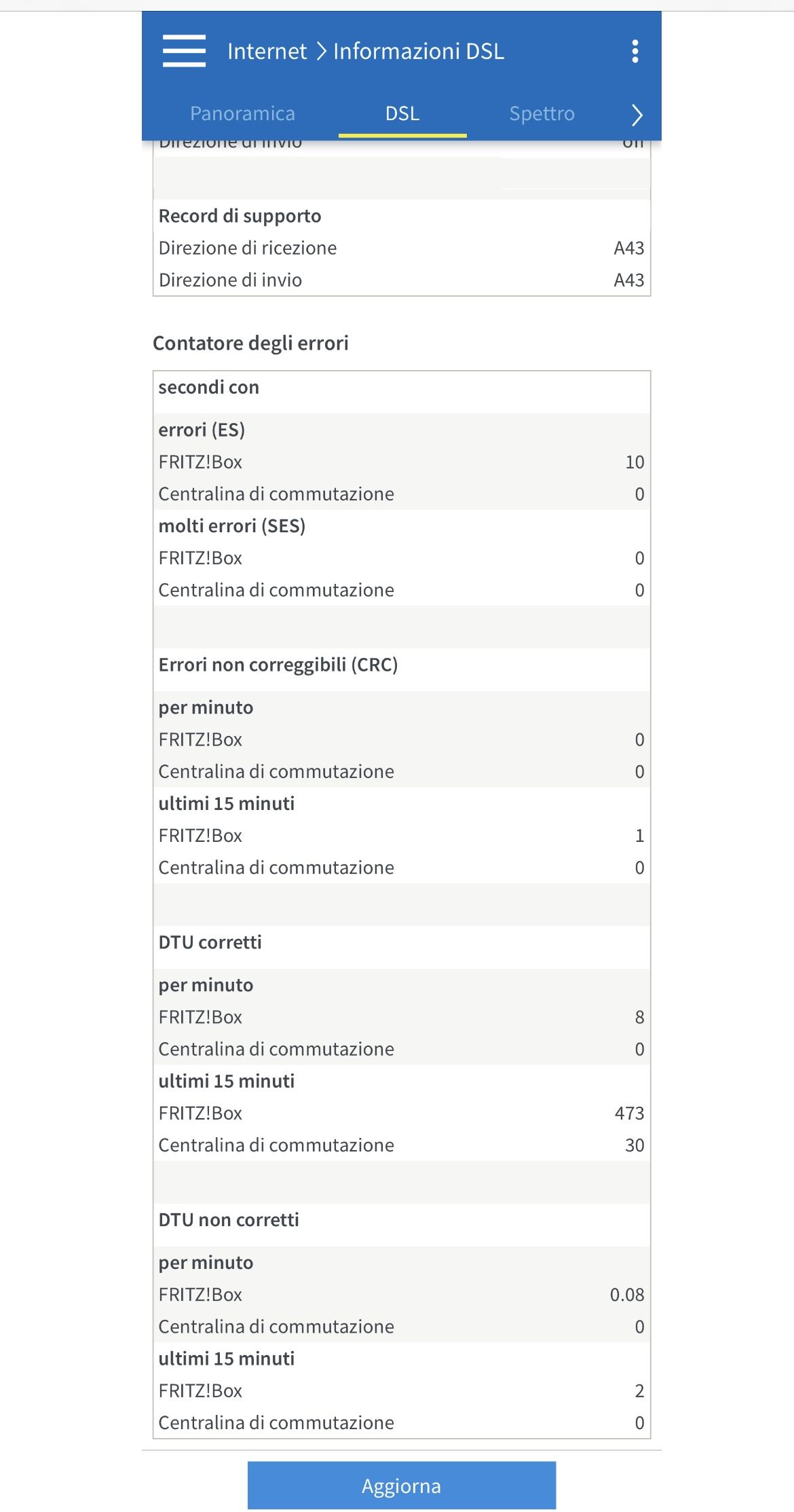This screenshot has height=1512, width=794.
Task: Click the secondi con row header
Action: [x=208, y=387]
